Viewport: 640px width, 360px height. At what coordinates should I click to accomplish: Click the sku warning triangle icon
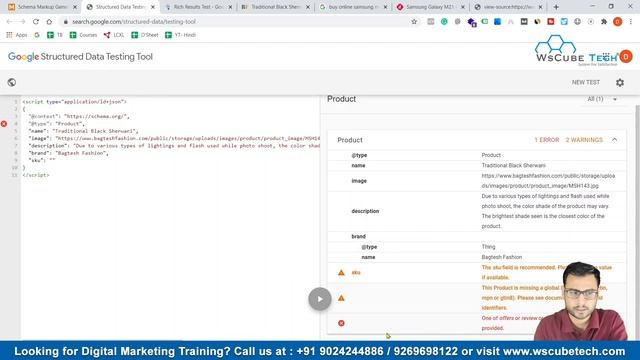click(341, 273)
